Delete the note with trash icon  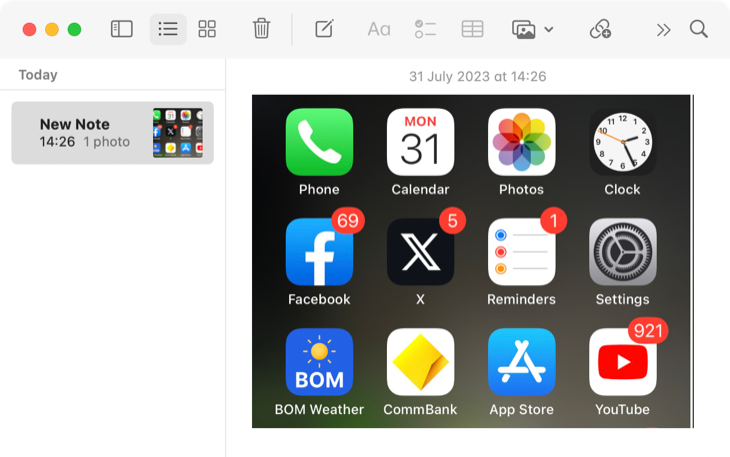point(261,29)
